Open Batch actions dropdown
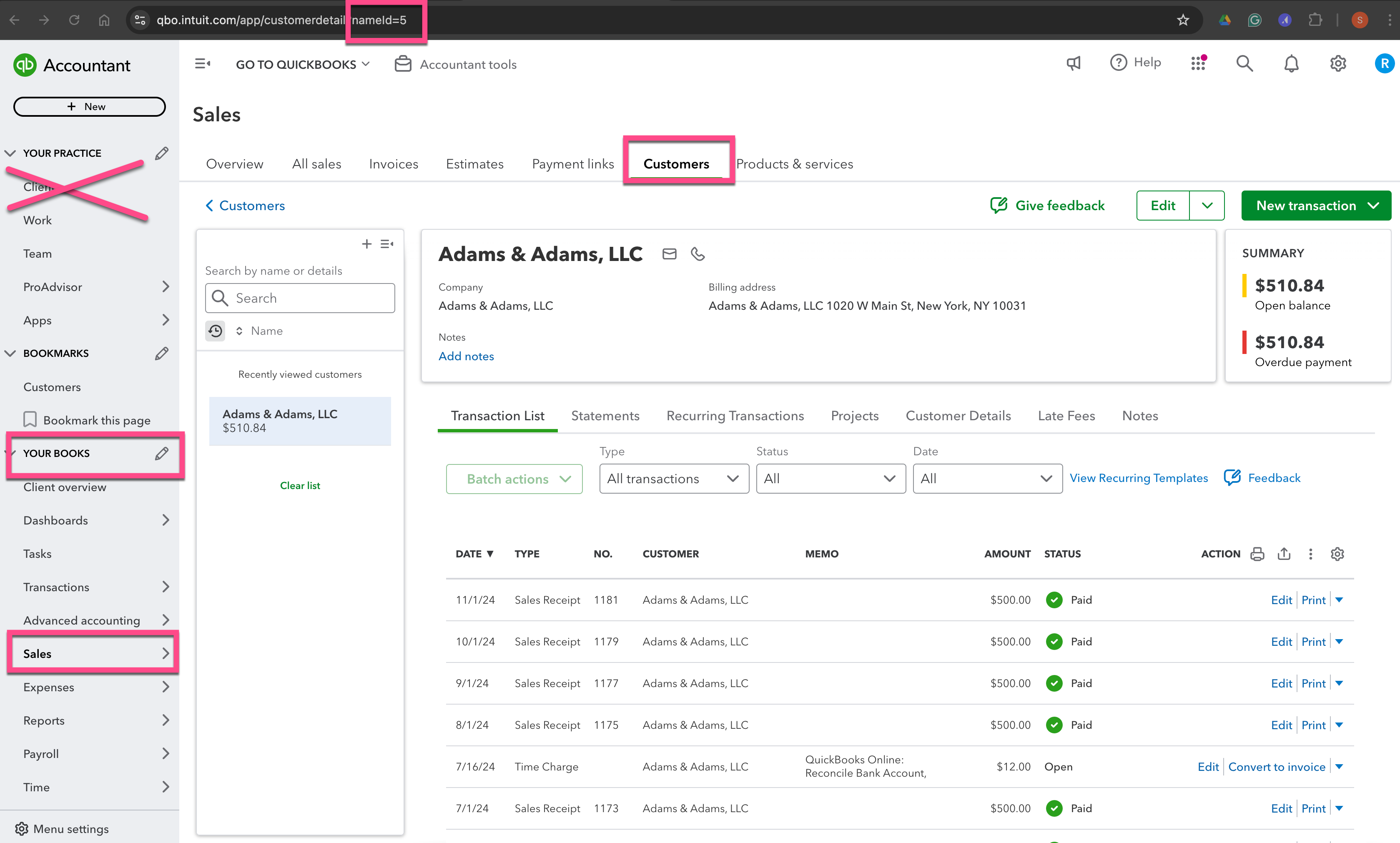1400x843 pixels. [x=514, y=479]
